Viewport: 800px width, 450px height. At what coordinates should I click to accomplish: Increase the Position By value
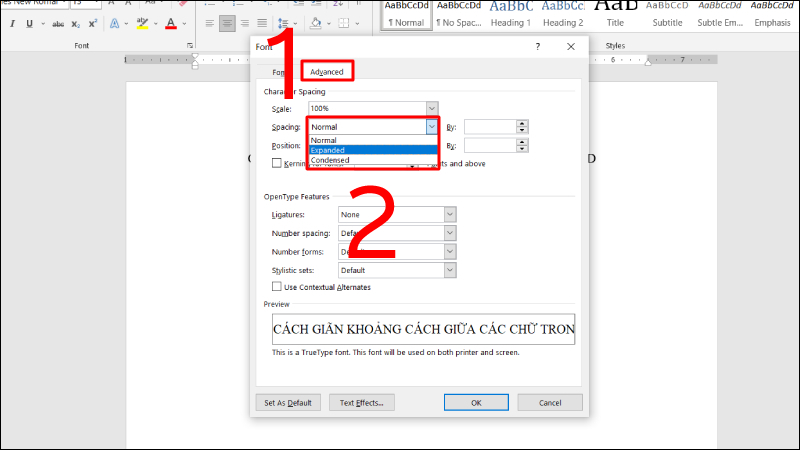[x=521, y=142]
